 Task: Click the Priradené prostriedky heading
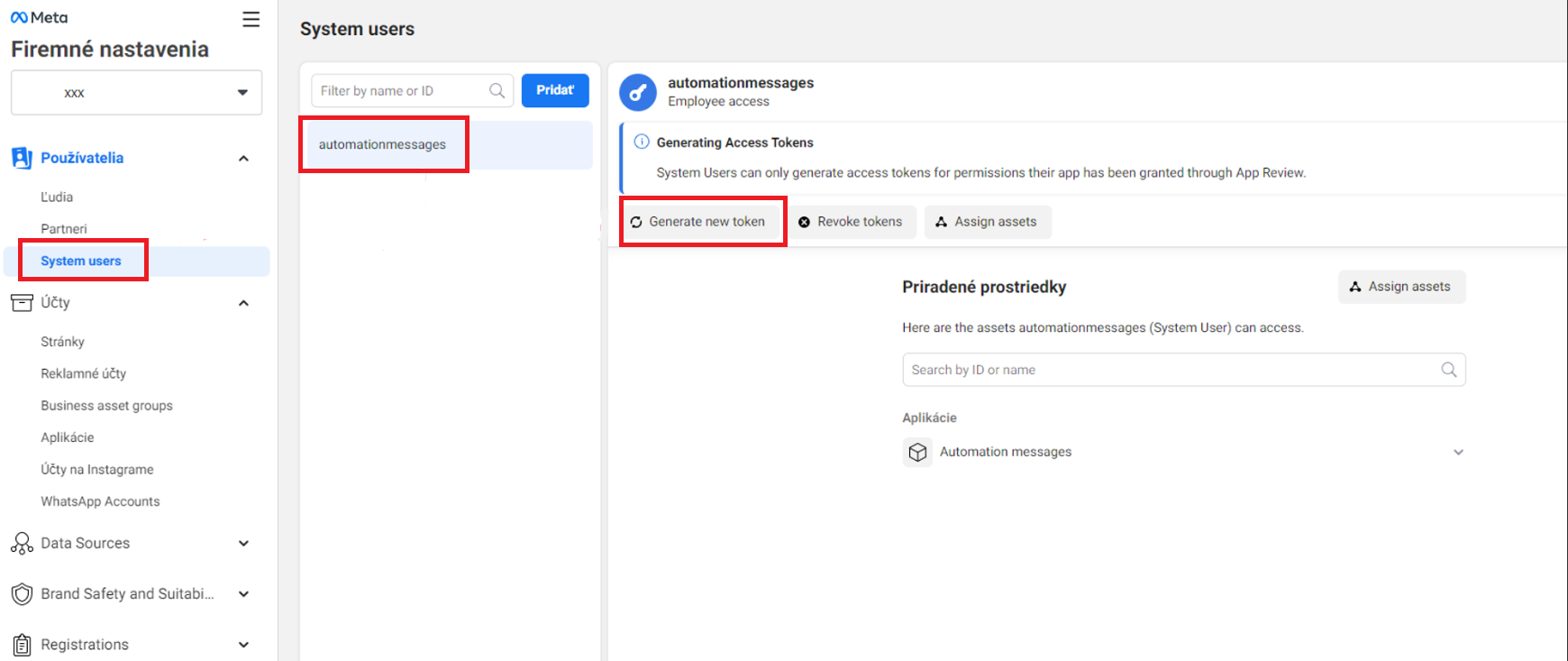984,287
